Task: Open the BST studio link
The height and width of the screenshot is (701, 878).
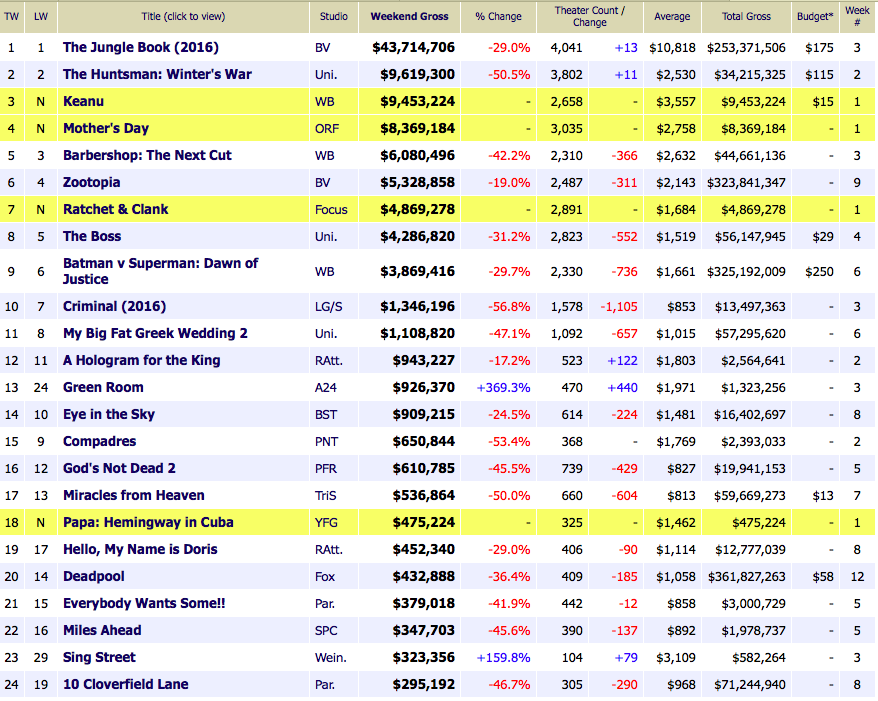Action: 326,415
